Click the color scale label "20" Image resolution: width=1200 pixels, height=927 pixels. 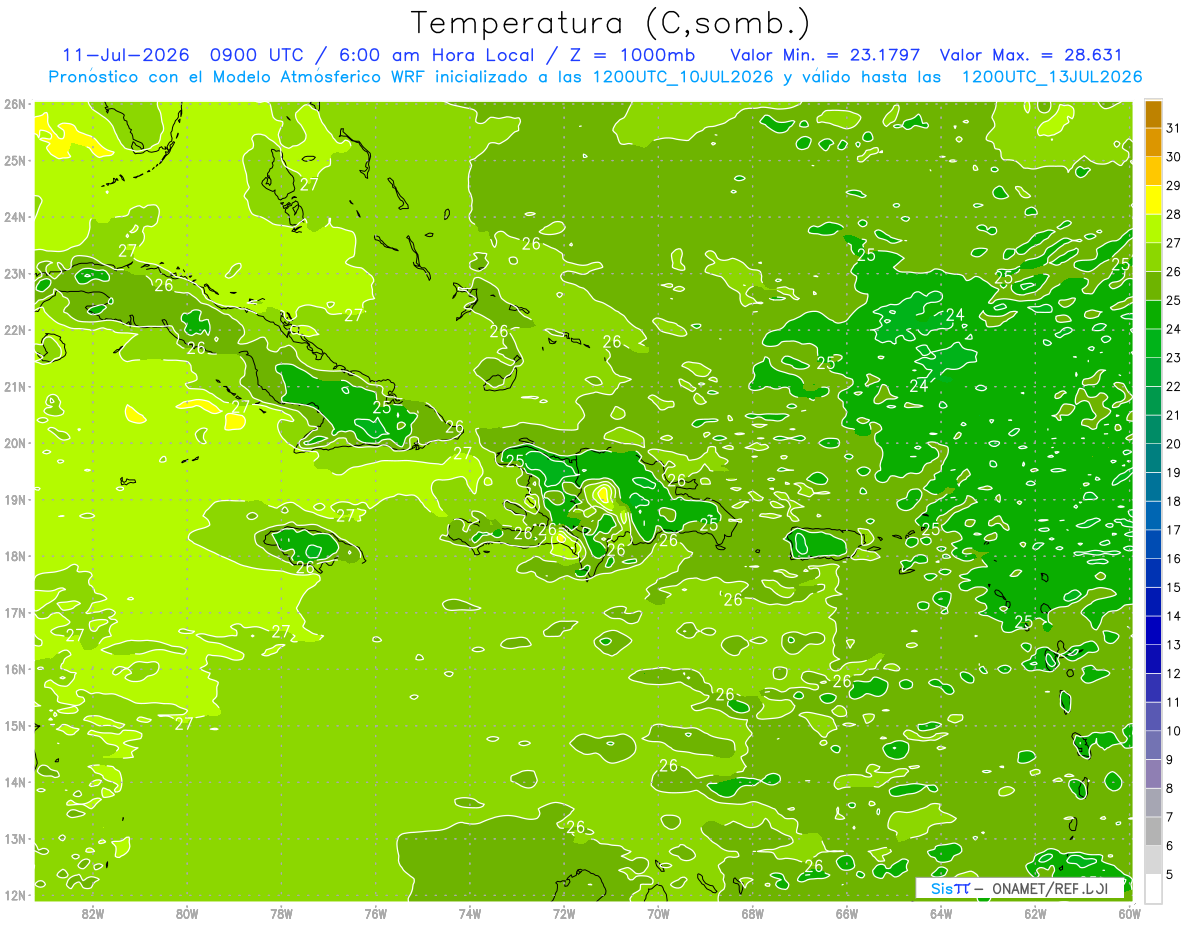click(x=1173, y=444)
